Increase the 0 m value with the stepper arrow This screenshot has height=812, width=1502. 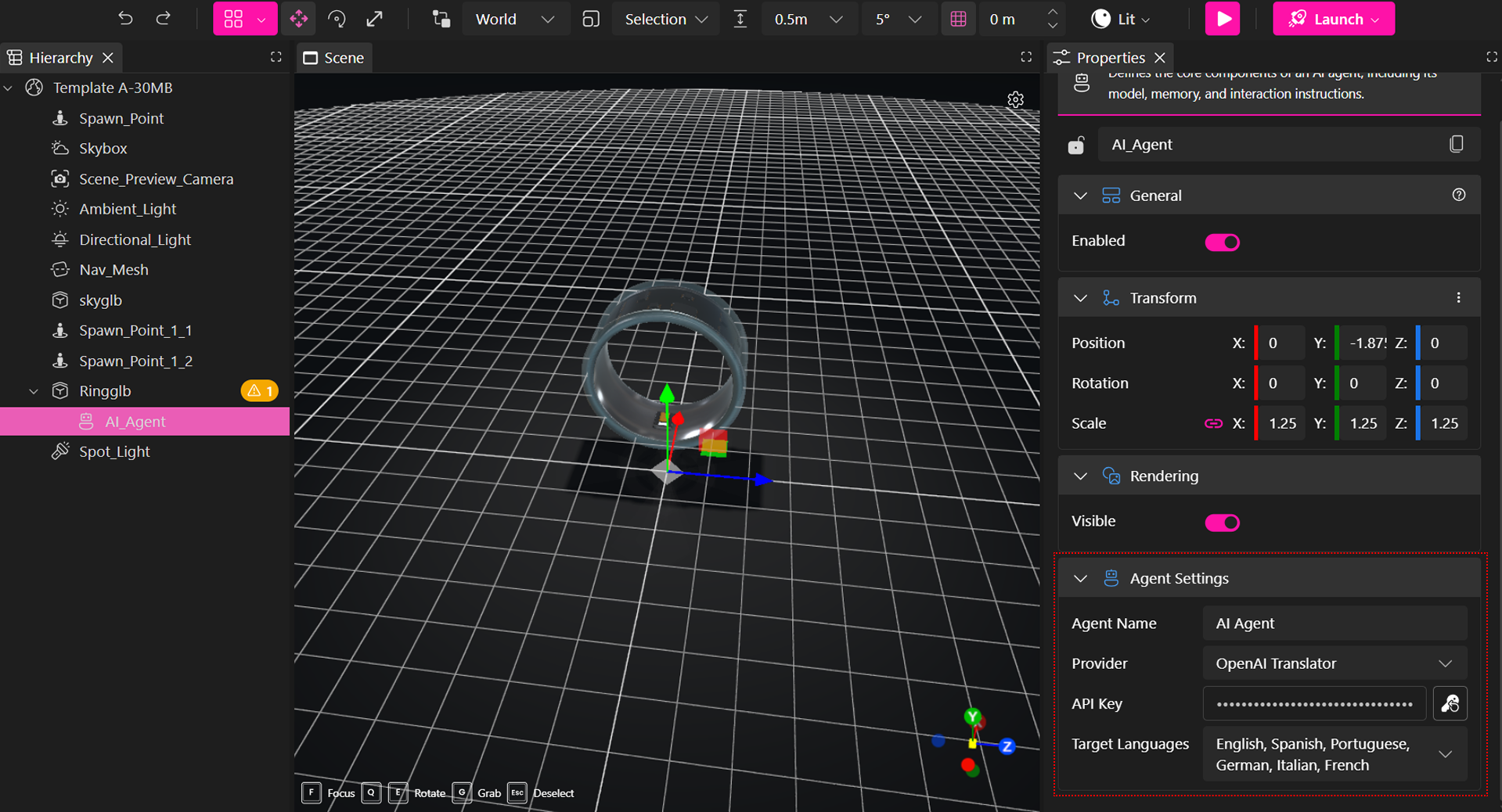pos(1054,13)
